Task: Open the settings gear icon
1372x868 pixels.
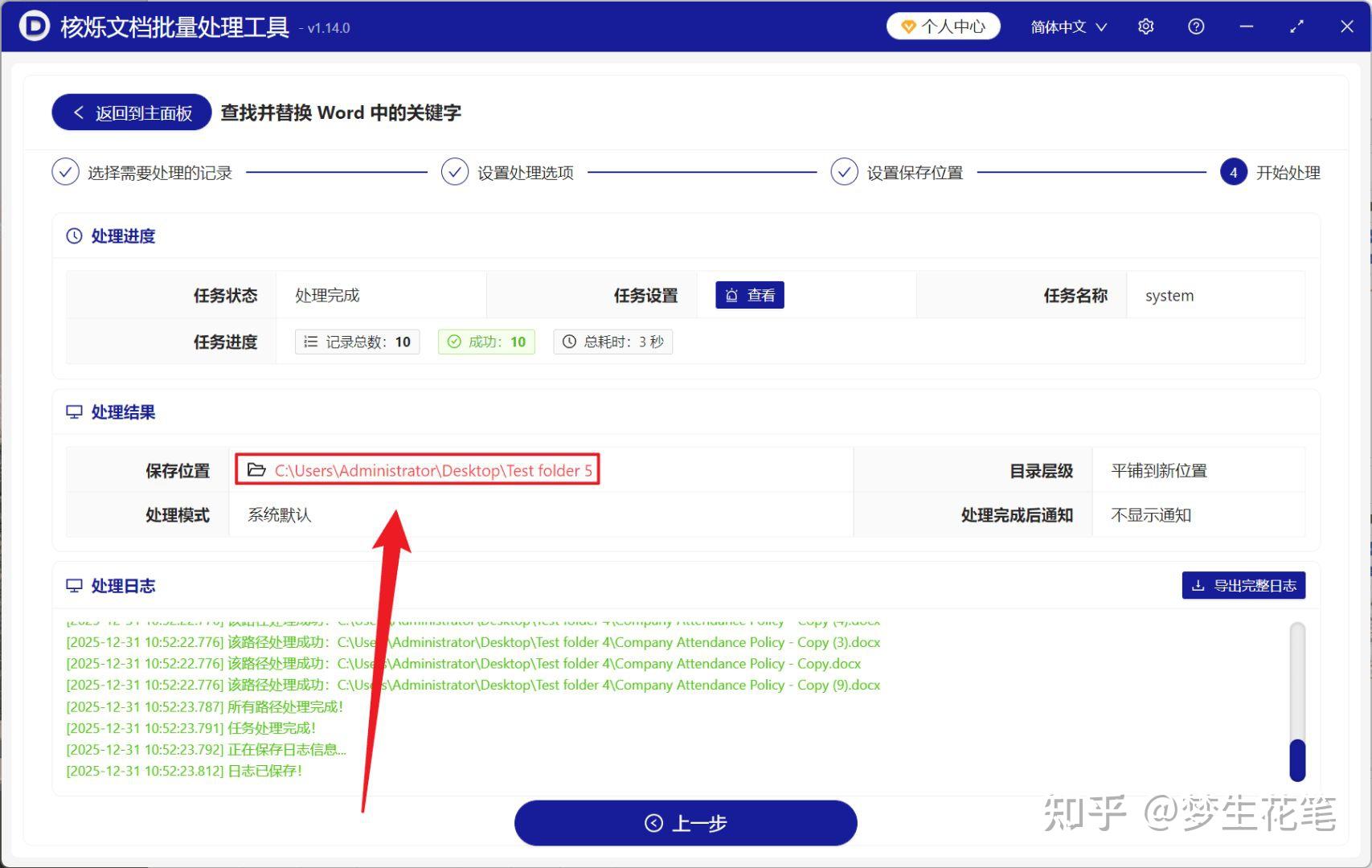Action: 1145,27
